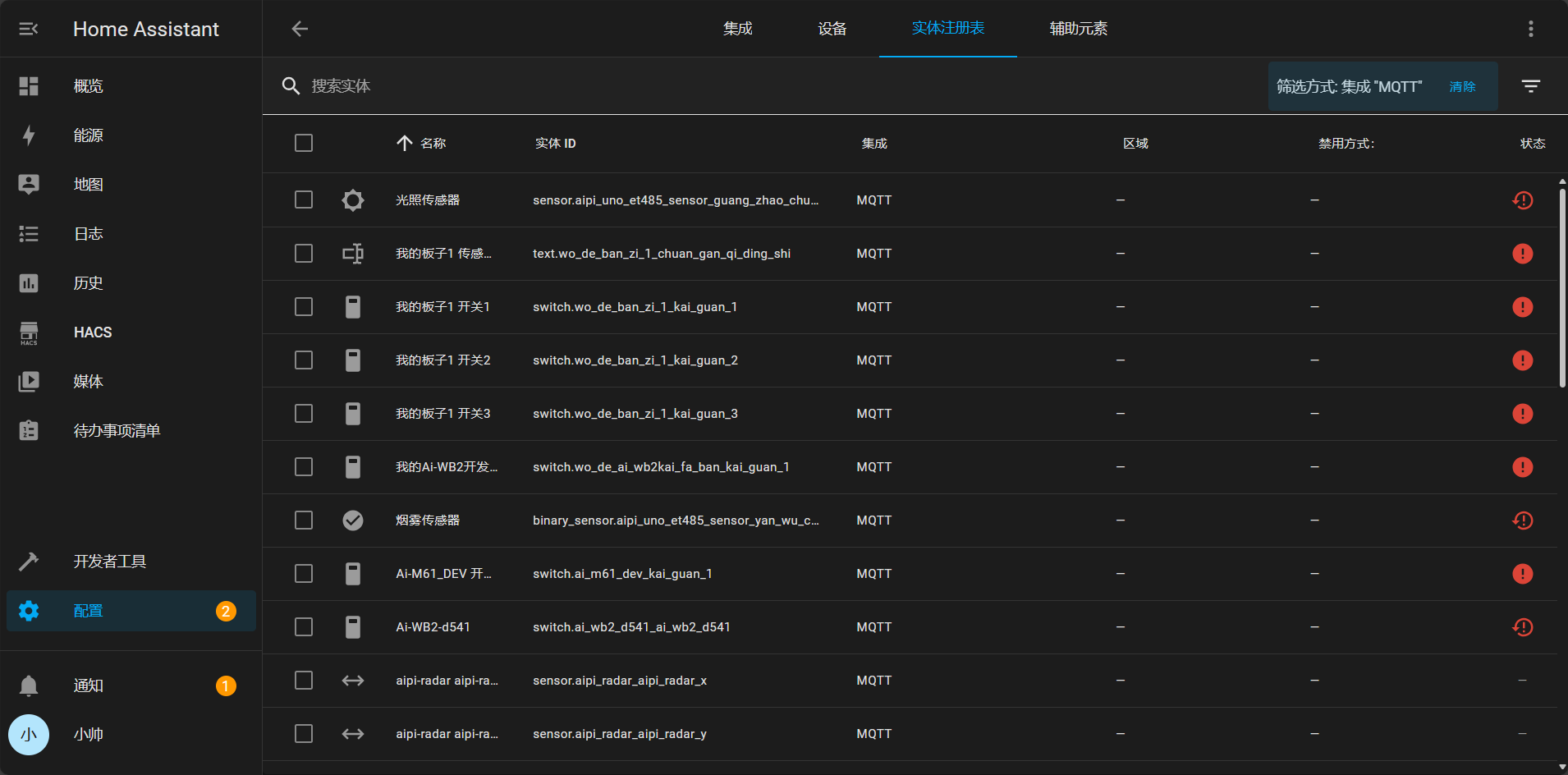
Task: Open the 我的板子1 开关3 entity name
Action: pos(442,414)
